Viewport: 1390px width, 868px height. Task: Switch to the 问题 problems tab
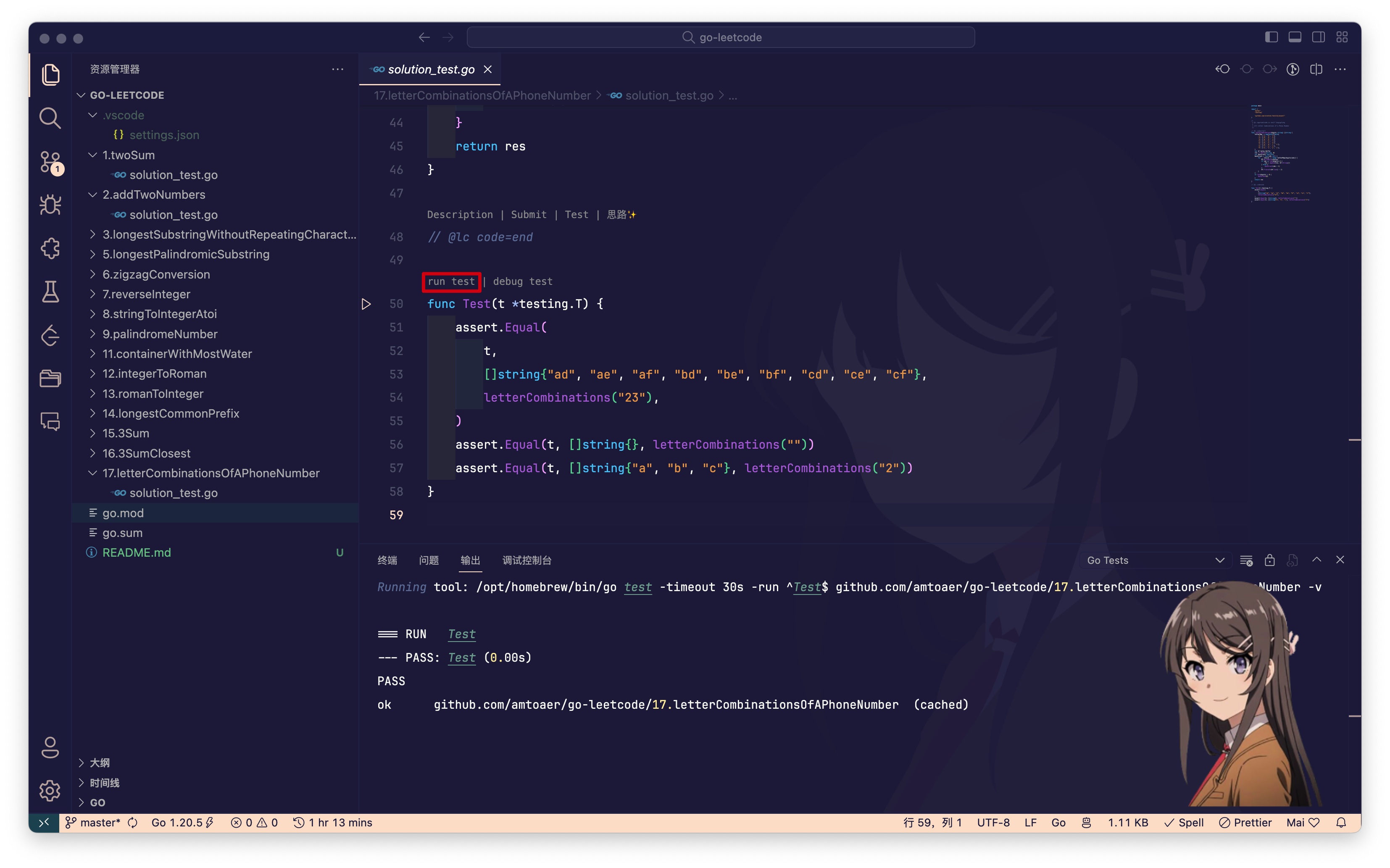point(429,559)
